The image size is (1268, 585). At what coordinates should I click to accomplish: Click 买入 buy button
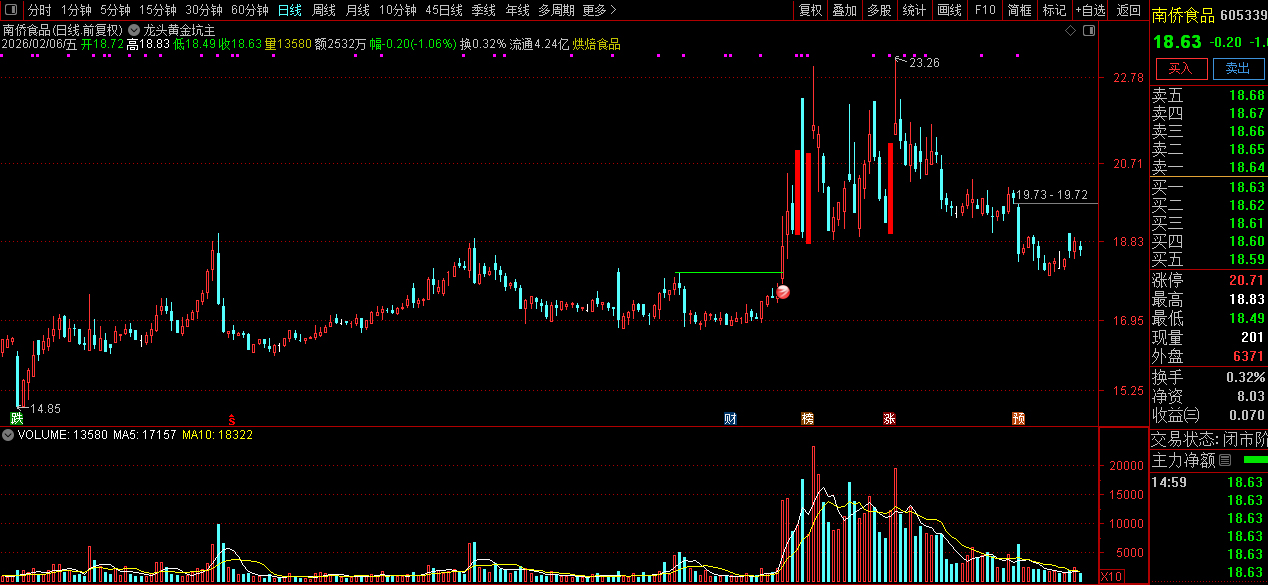(1181, 68)
